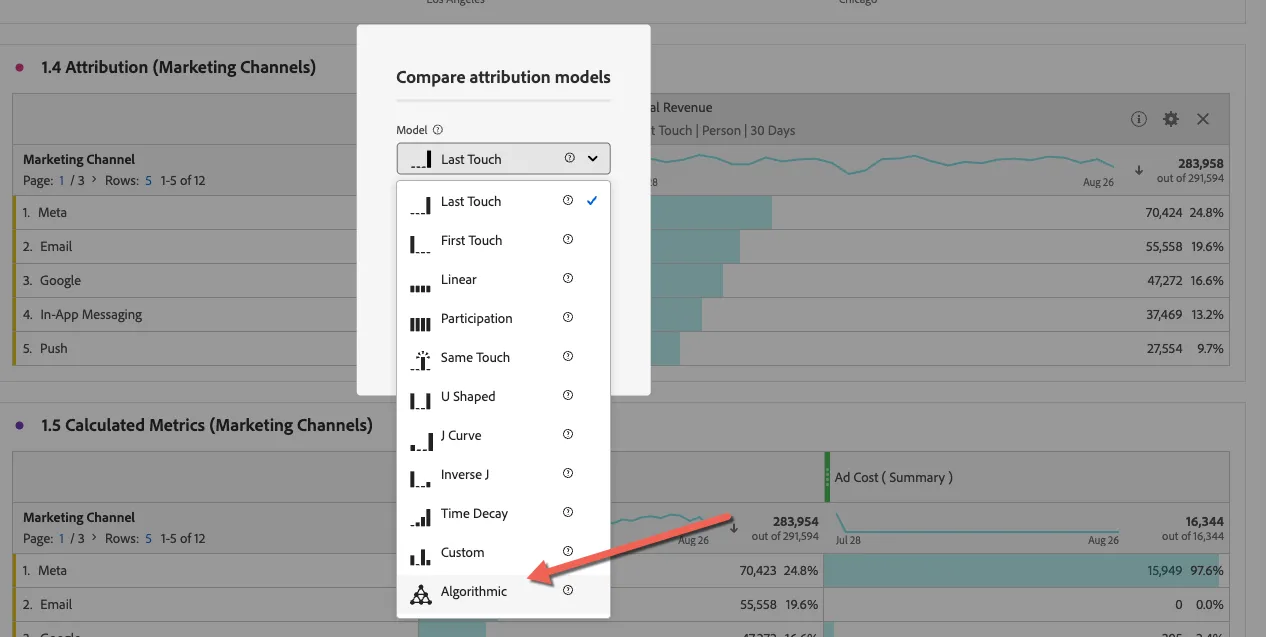Click the purple dot beside the 1.5 Calculated Metrics title
Viewport: 1266px width, 637px height.
20,426
